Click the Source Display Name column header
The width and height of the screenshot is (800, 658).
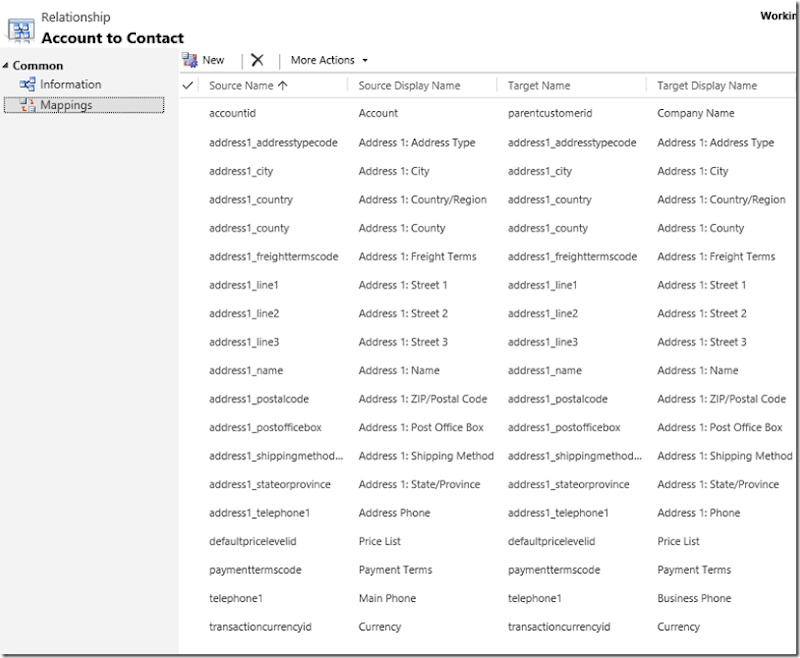409,86
